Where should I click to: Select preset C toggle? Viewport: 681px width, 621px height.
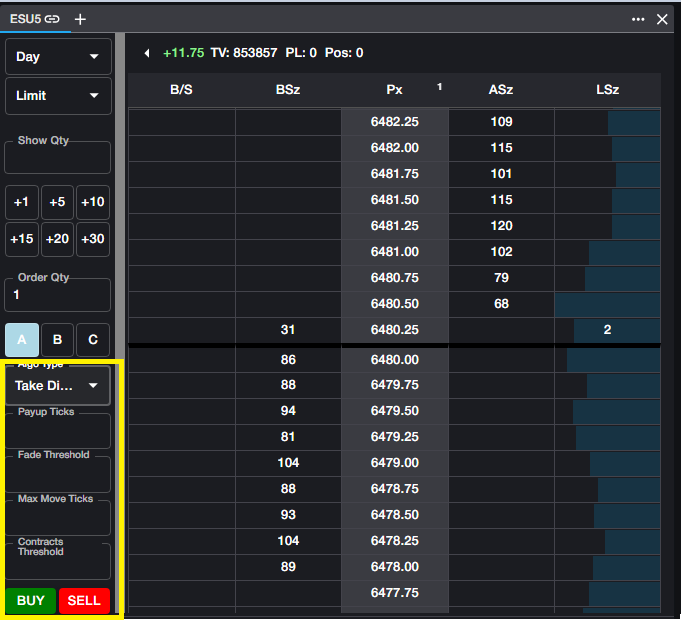point(93,340)
